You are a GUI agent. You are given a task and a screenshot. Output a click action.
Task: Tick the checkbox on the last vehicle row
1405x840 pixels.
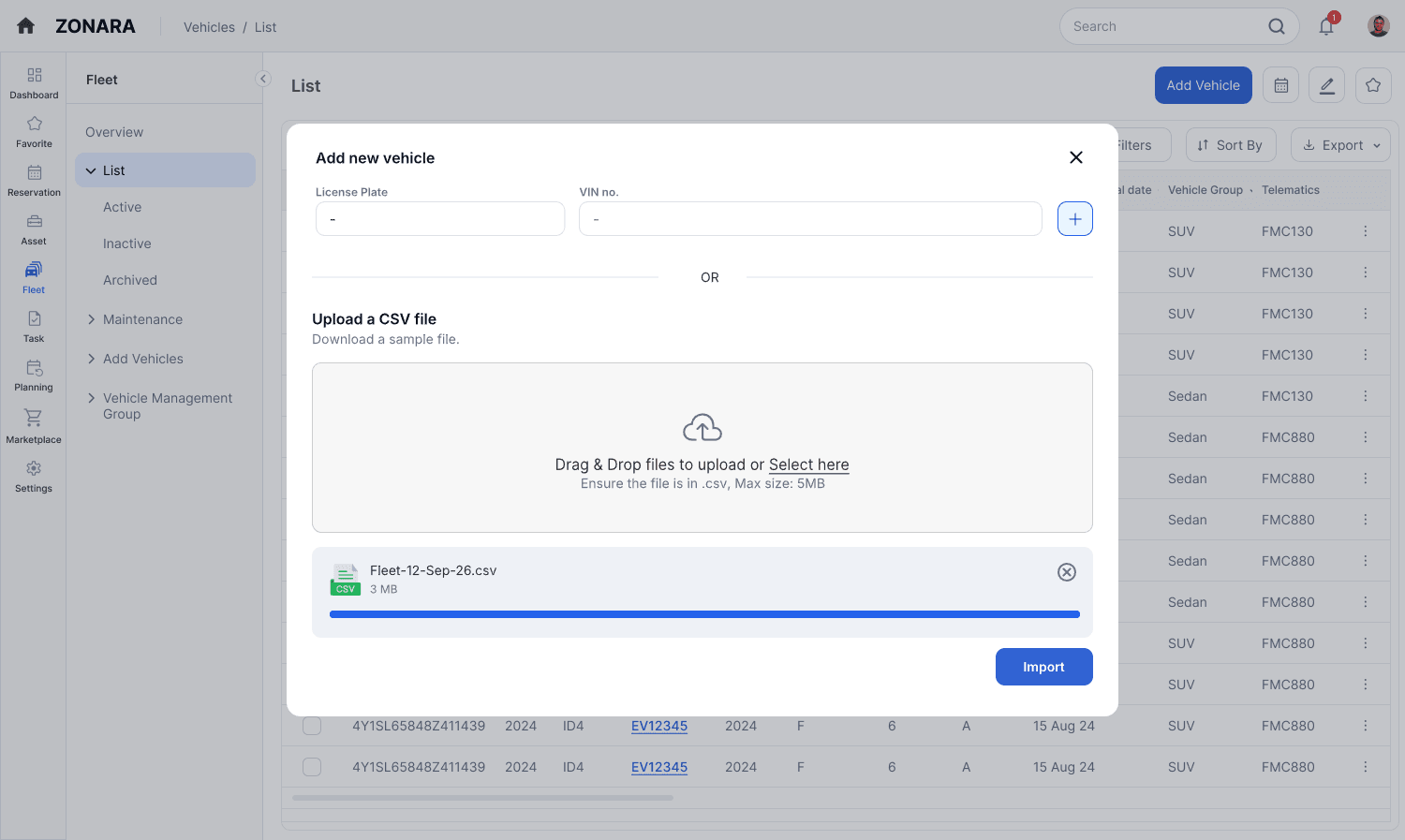click(312, 767)
